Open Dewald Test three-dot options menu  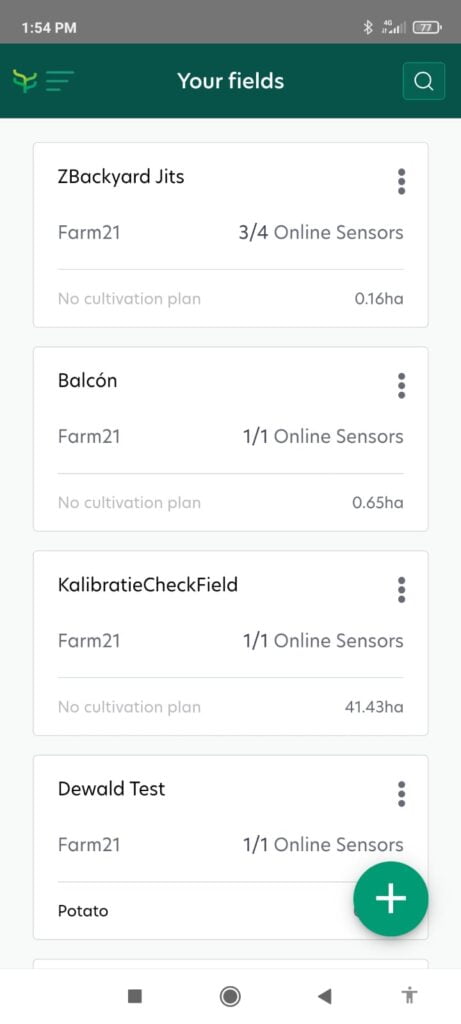click(402, 794)
